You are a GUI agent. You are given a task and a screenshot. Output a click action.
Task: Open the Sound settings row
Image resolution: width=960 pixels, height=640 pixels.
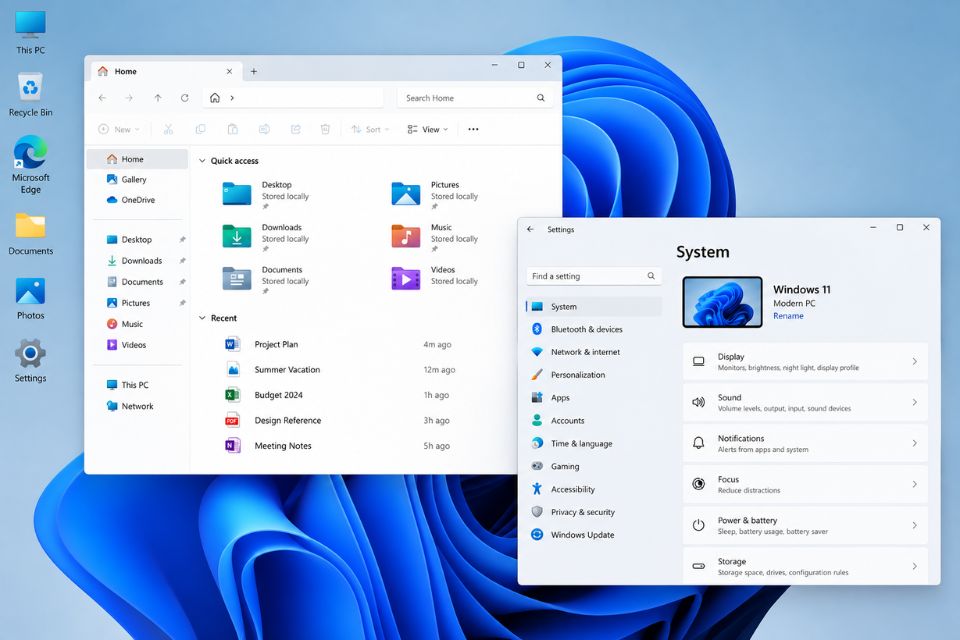pyautogui.click(x=805, y=402)
